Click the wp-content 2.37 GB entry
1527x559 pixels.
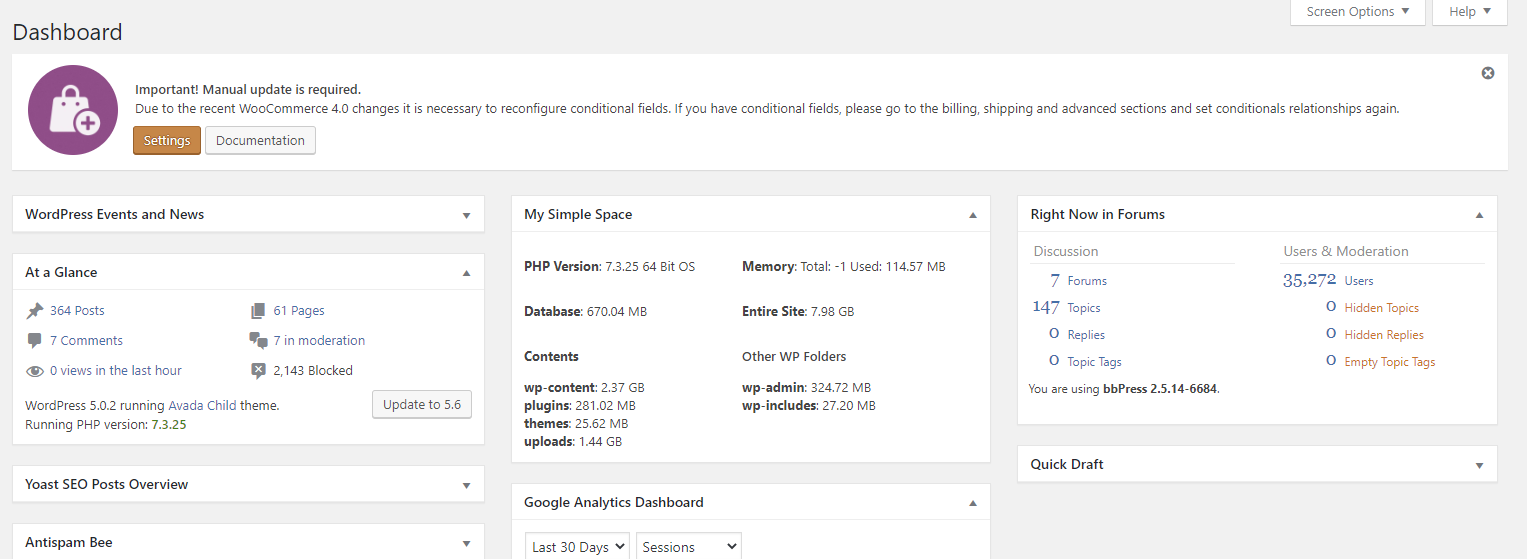(x=584, y=388)
